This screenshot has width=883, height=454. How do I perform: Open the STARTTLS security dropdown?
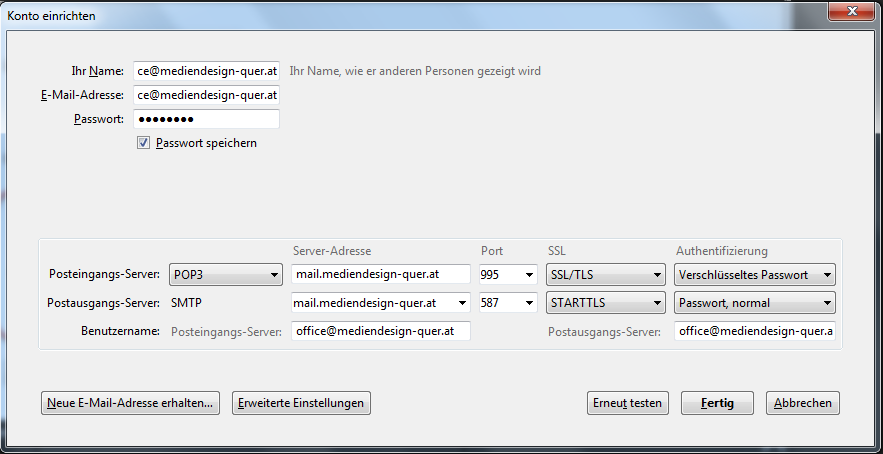click(x=606, y=302)
